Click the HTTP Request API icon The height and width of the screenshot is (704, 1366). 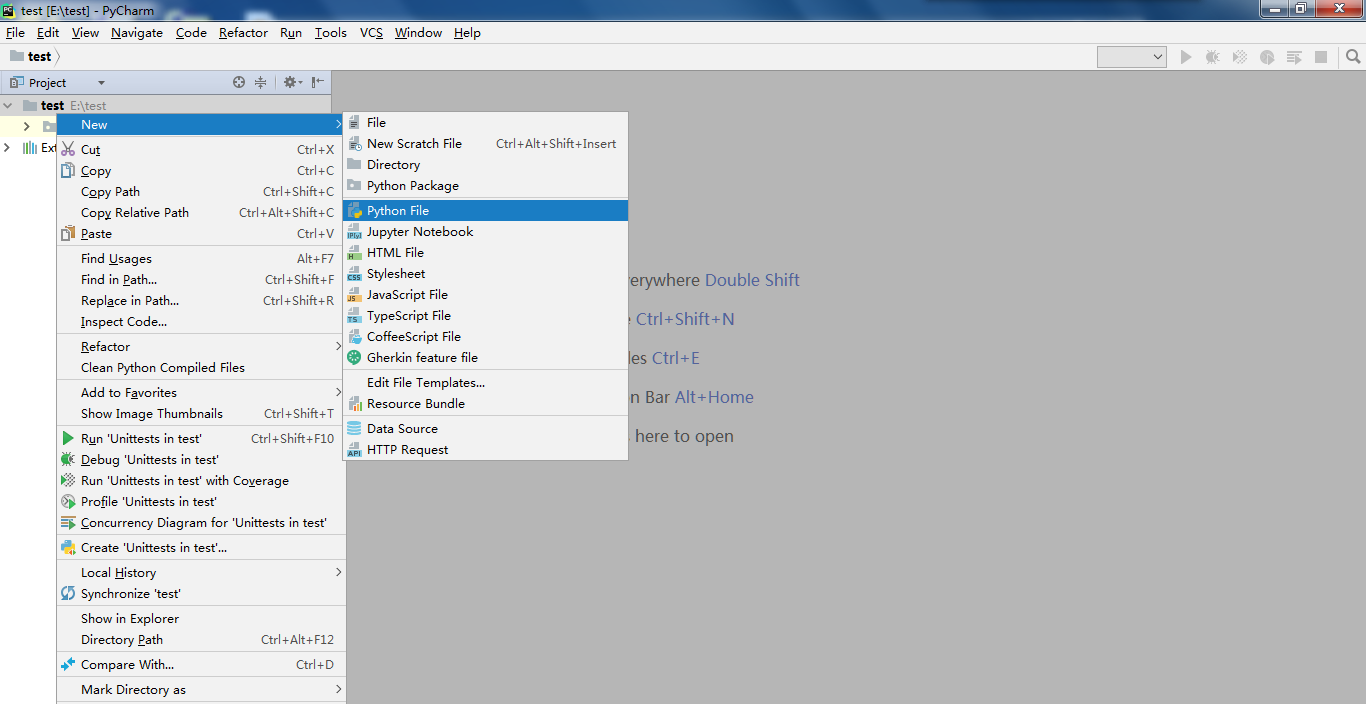tap(354, 449)
